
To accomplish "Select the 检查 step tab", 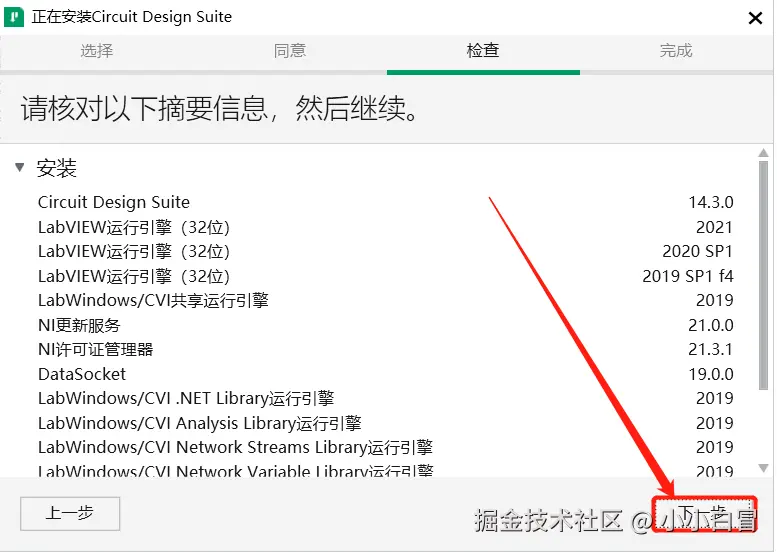I will [483, 51].
